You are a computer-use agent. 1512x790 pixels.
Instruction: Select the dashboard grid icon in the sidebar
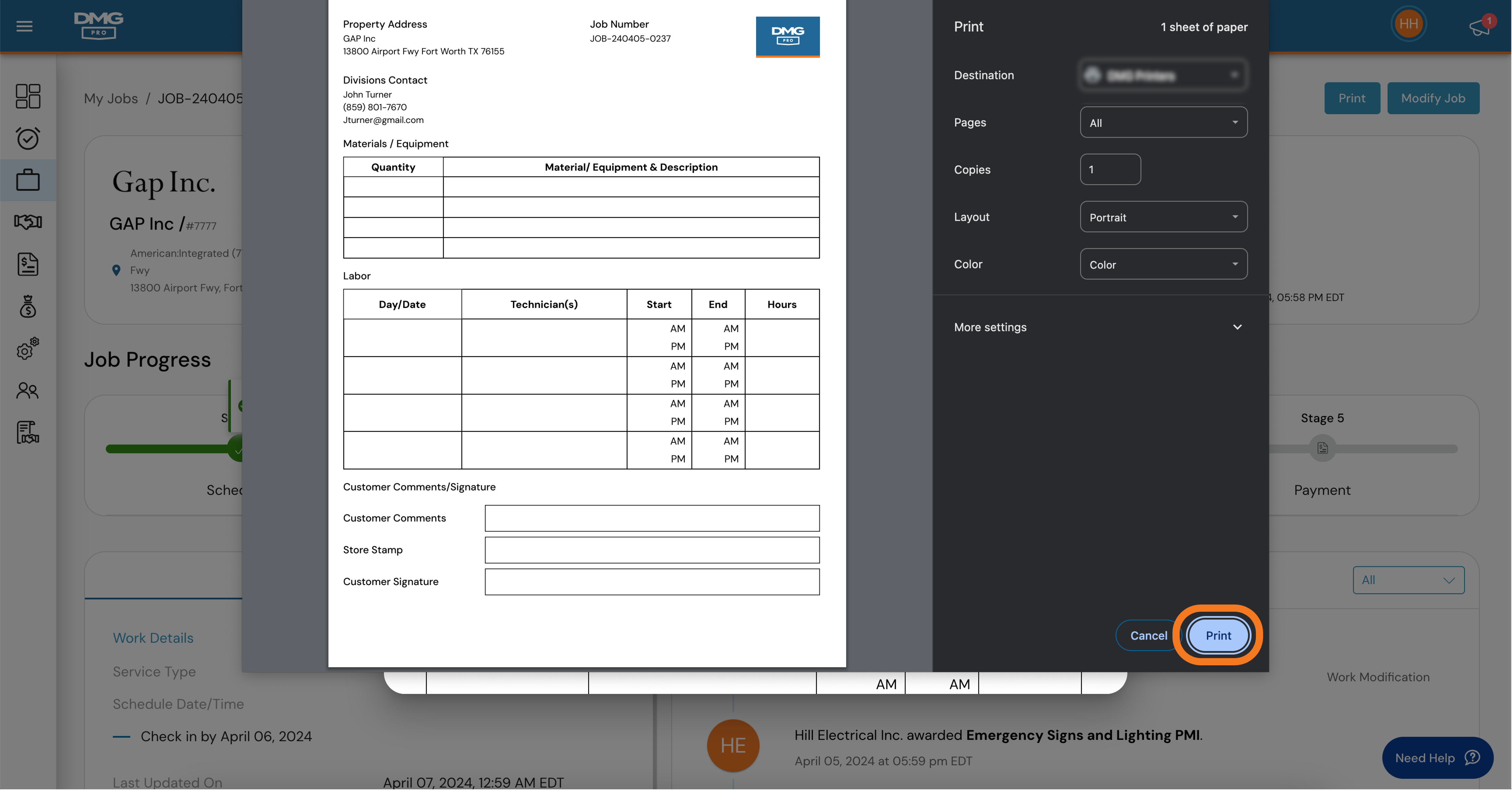[27, 96]
